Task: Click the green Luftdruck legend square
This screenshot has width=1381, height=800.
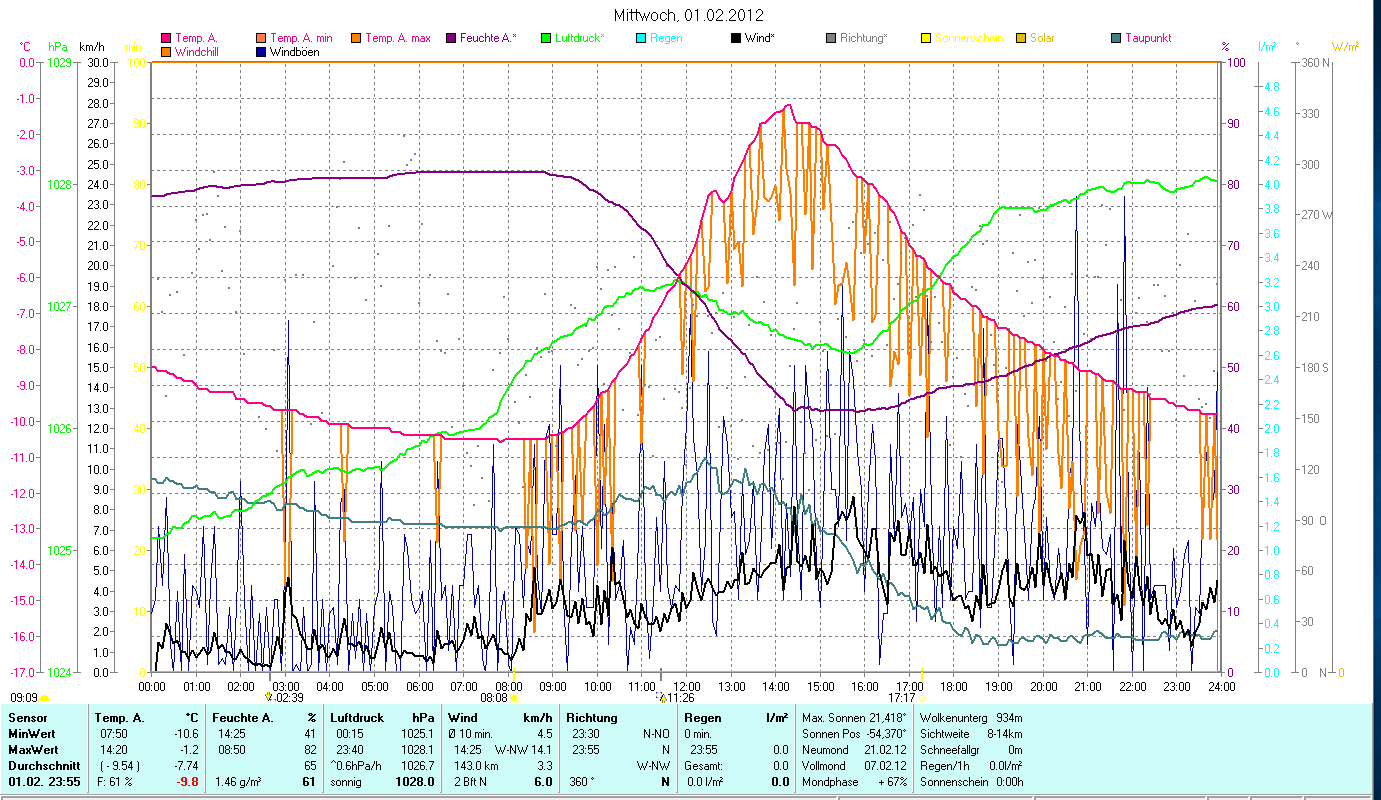Action: [x=546, y=39]
